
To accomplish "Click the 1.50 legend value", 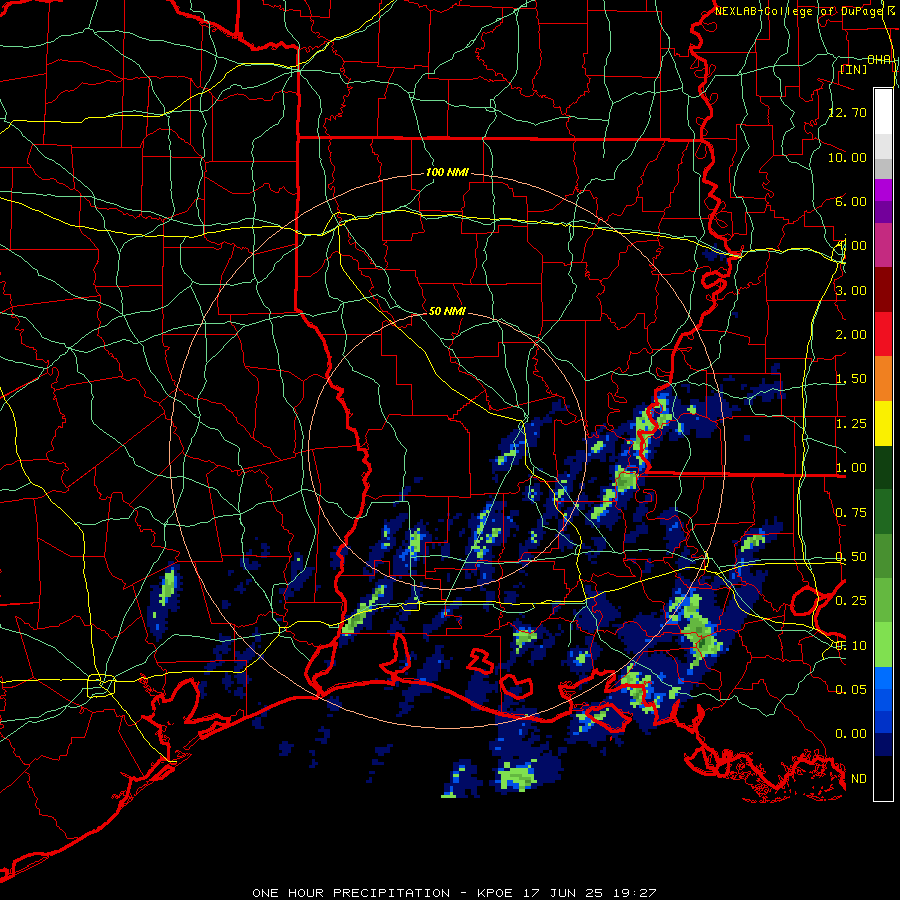I will [x=851, y=379].
